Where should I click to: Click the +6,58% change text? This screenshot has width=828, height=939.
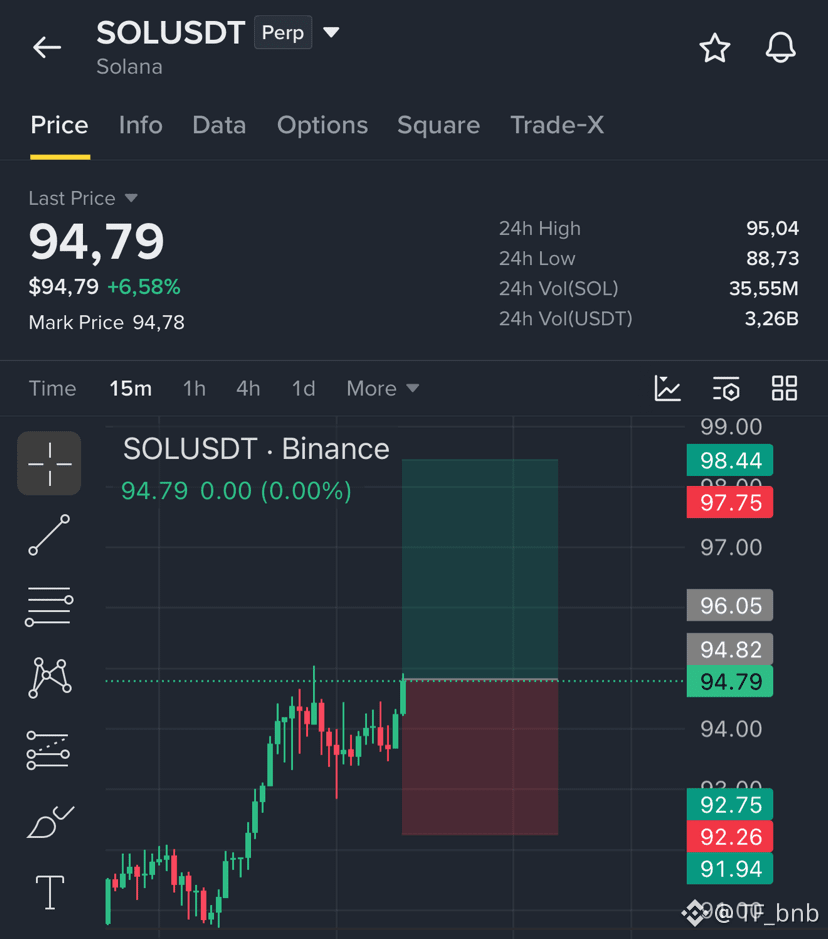(144, 287)
